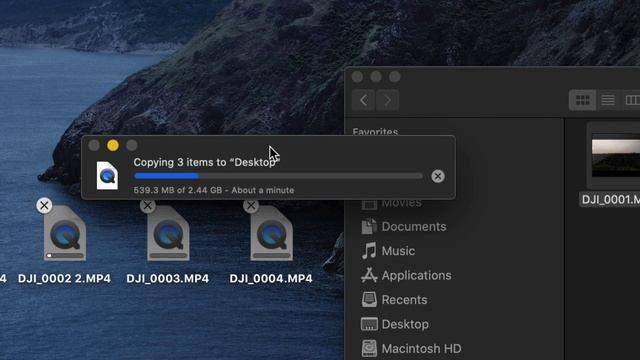640x360 pixels.
Task: Click the Music note icon in sidebar
Action: point(369,251)
